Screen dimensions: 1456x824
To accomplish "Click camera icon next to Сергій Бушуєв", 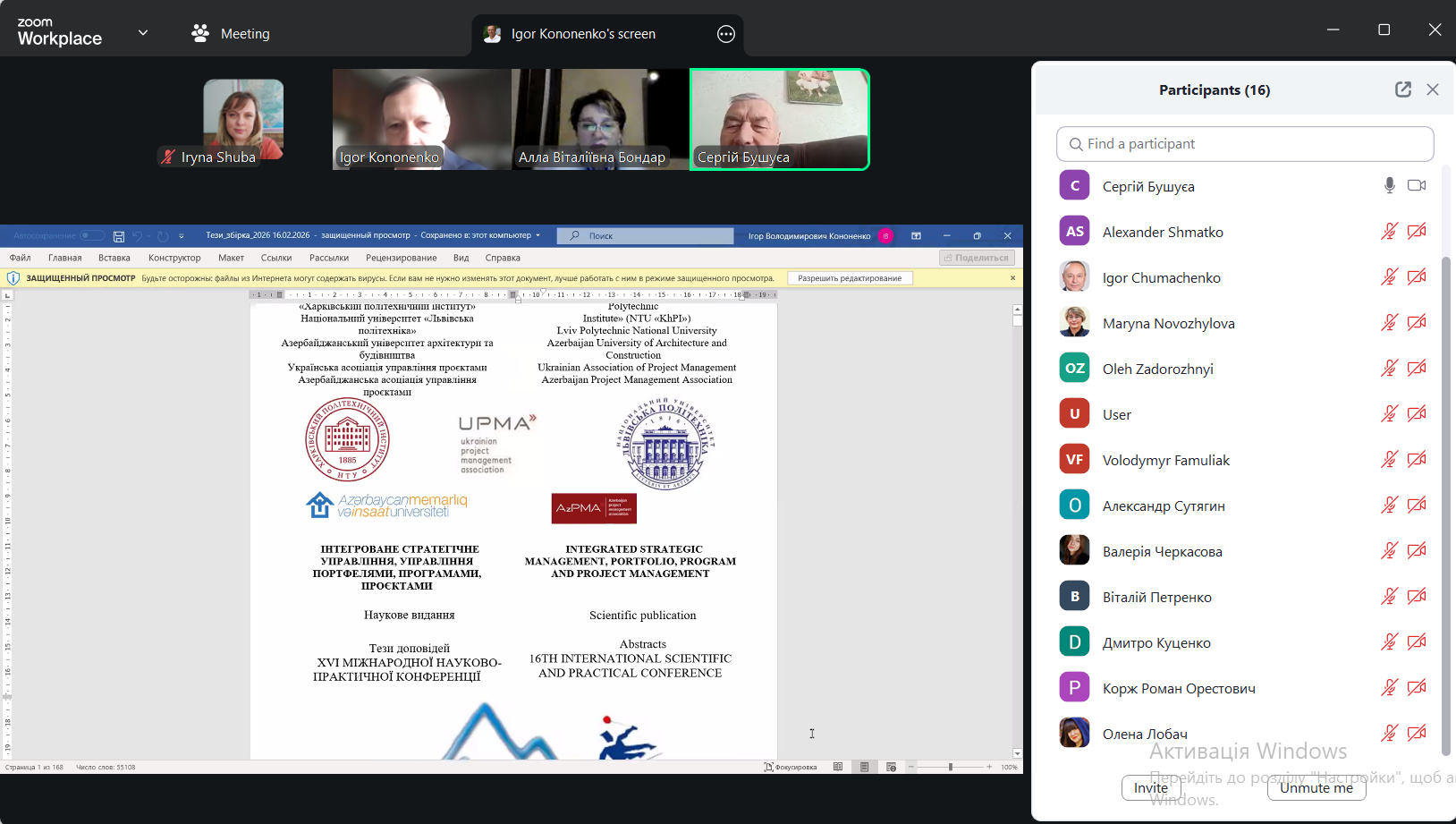I will (1417, 185).
